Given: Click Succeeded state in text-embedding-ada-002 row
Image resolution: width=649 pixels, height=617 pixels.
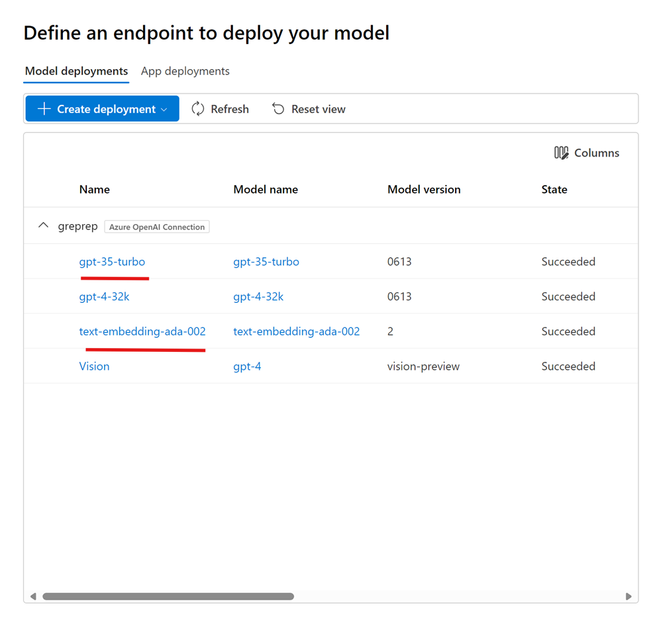Looking at the screenshot, I should [x=568, y=331].
